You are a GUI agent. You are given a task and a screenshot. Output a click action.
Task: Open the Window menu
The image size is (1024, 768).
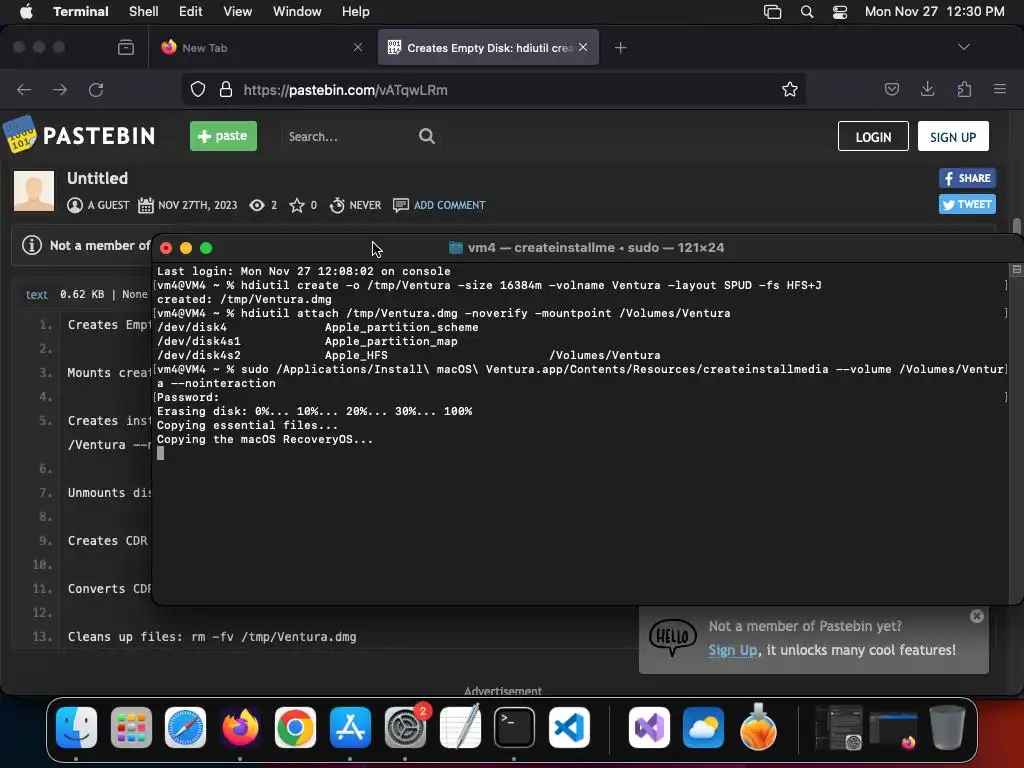tap(297, 12)
